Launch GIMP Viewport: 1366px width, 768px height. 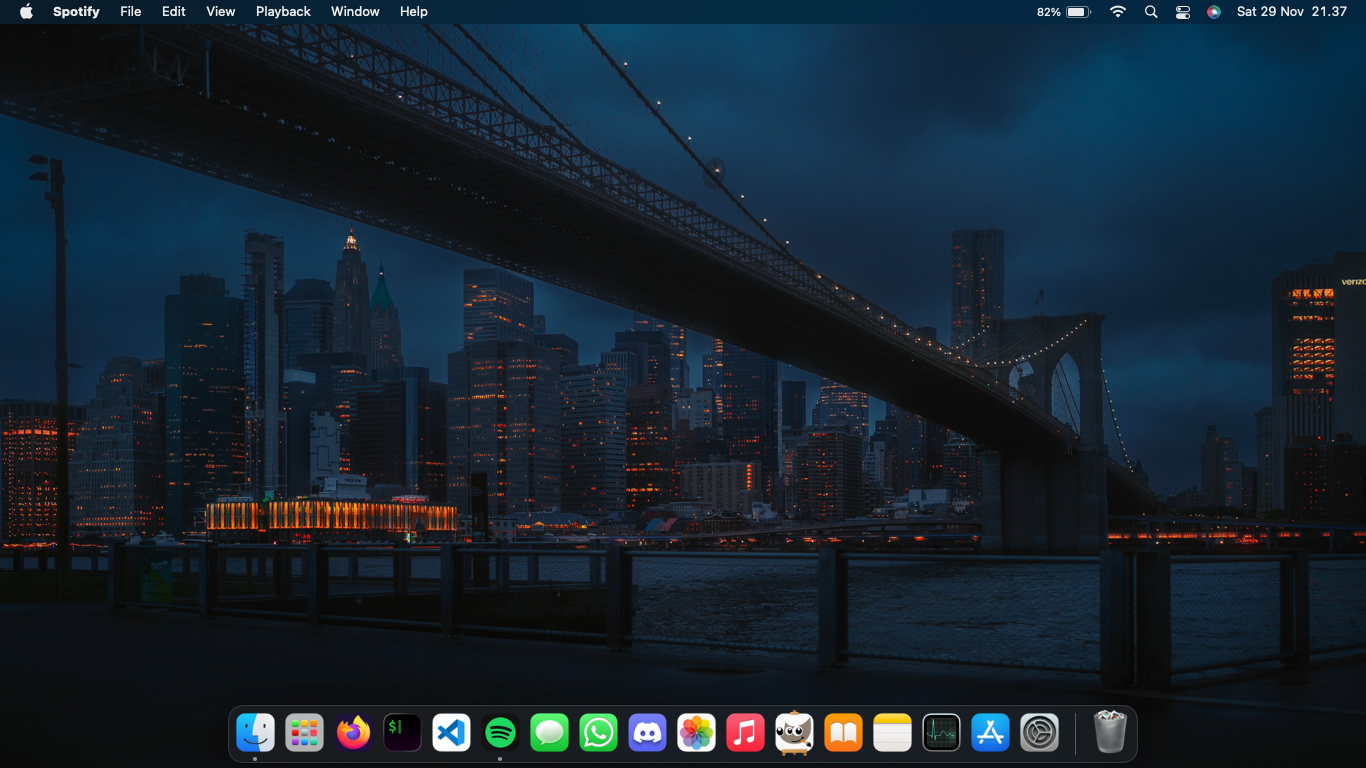coord(794,732)
